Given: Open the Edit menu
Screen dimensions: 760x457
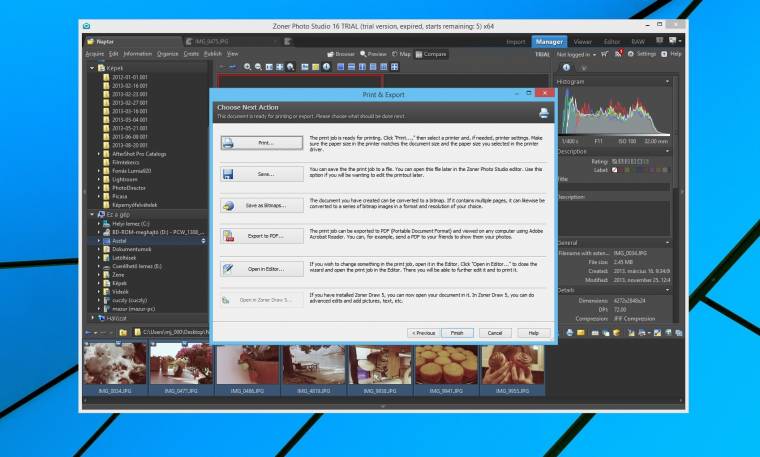Looking at the screenshot, I should 113,54.
